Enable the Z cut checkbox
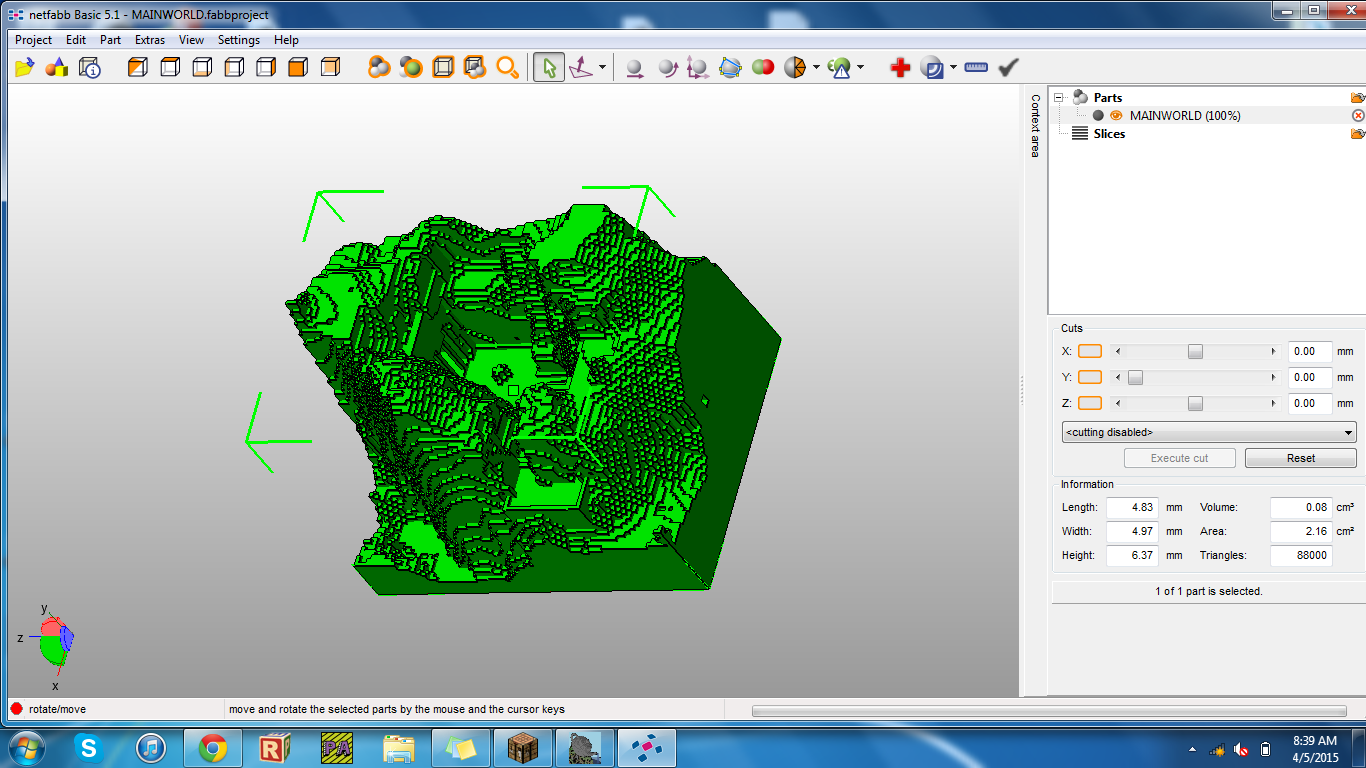 pos(1089,403)
